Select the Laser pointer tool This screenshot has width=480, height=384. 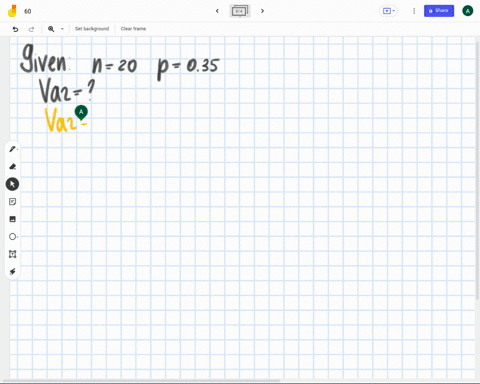[x=12, y=271]
